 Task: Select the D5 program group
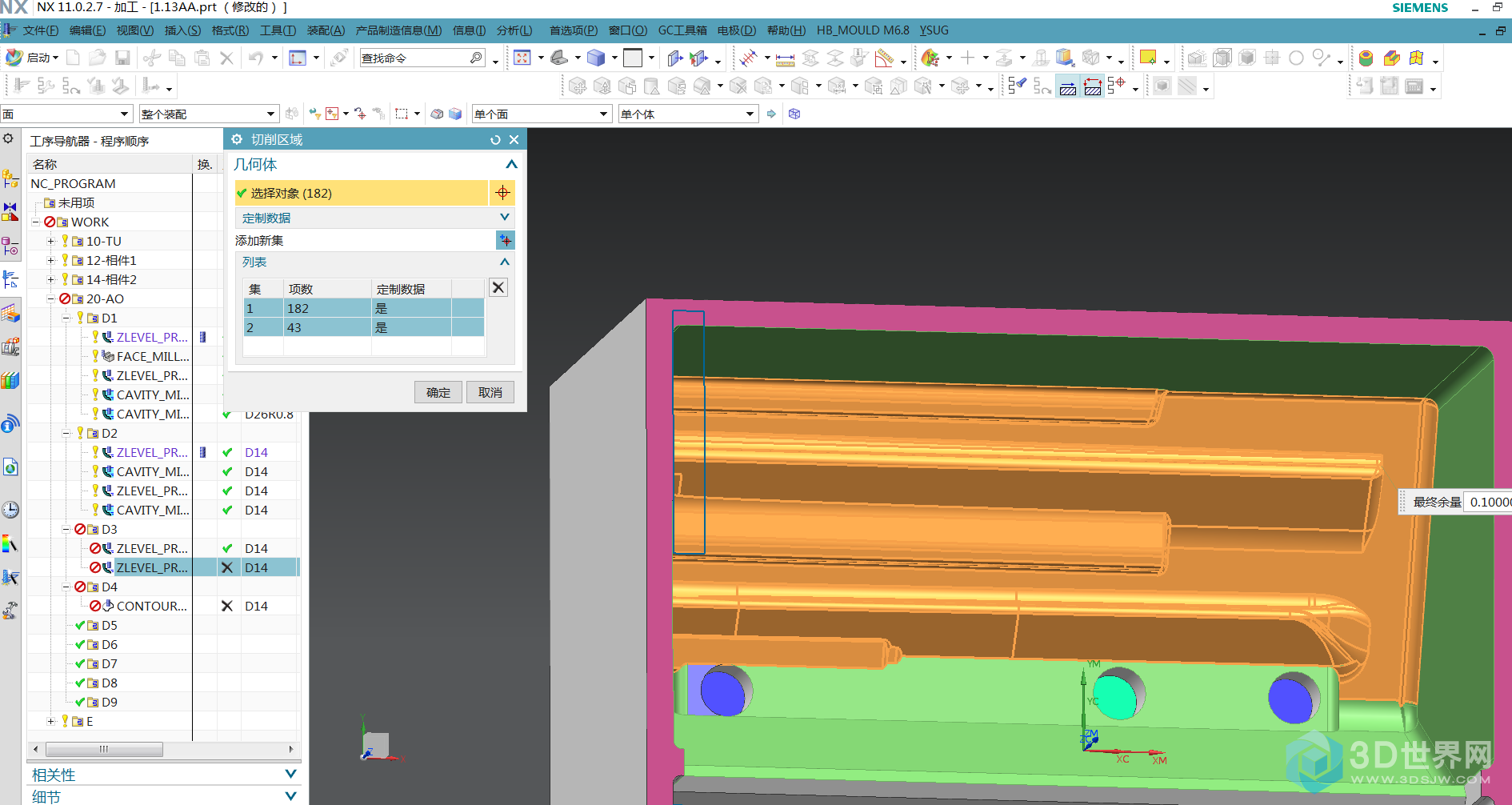coord(110,625)
